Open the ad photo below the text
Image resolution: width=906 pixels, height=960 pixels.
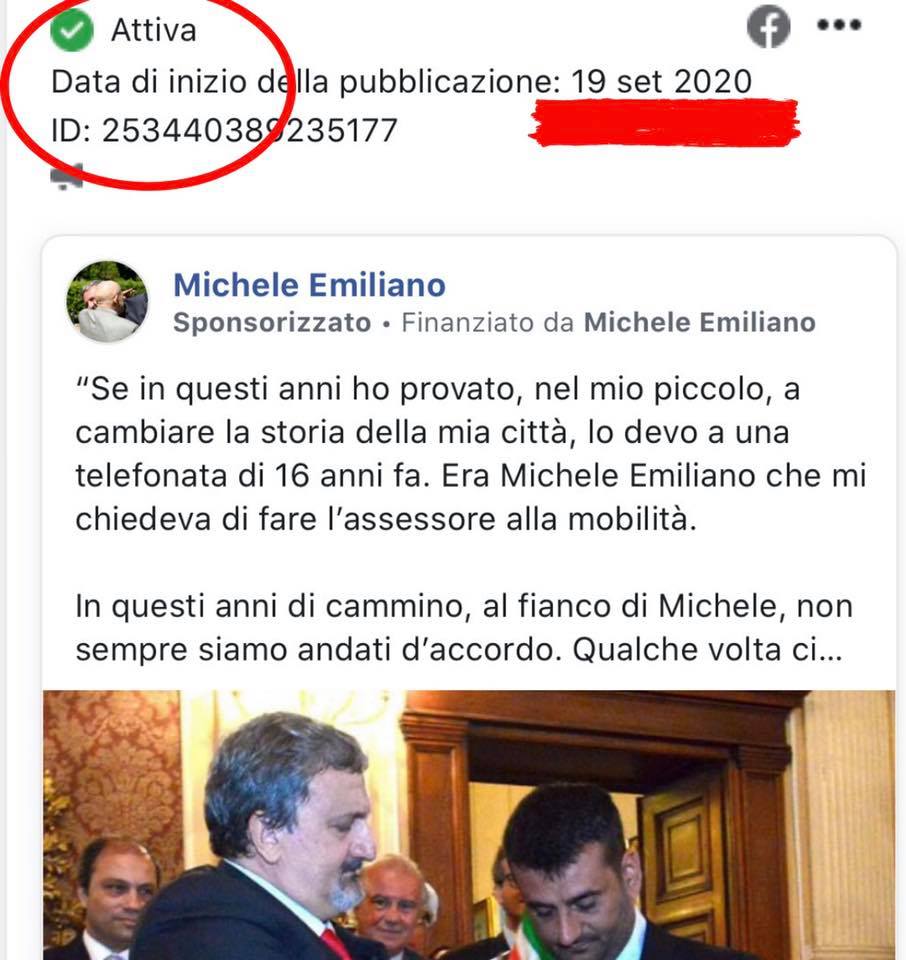tap(469, 825)
